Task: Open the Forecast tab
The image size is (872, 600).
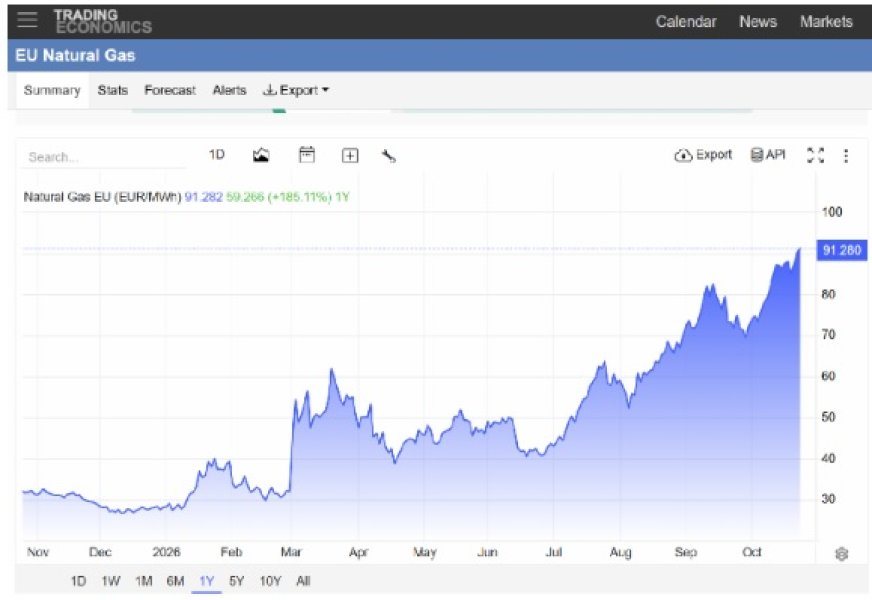Action: (170, 90)
